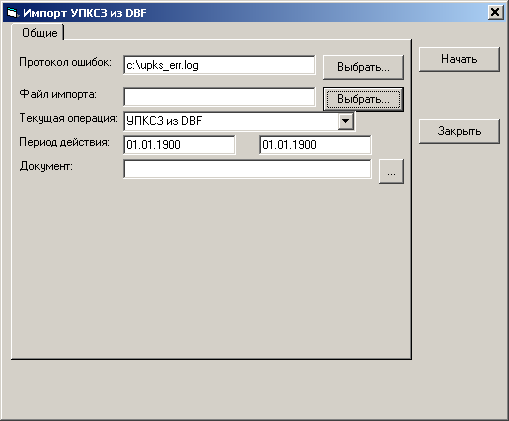Start import with the Начать button
This screenshot has width=509, height=421.
(459, 59)
